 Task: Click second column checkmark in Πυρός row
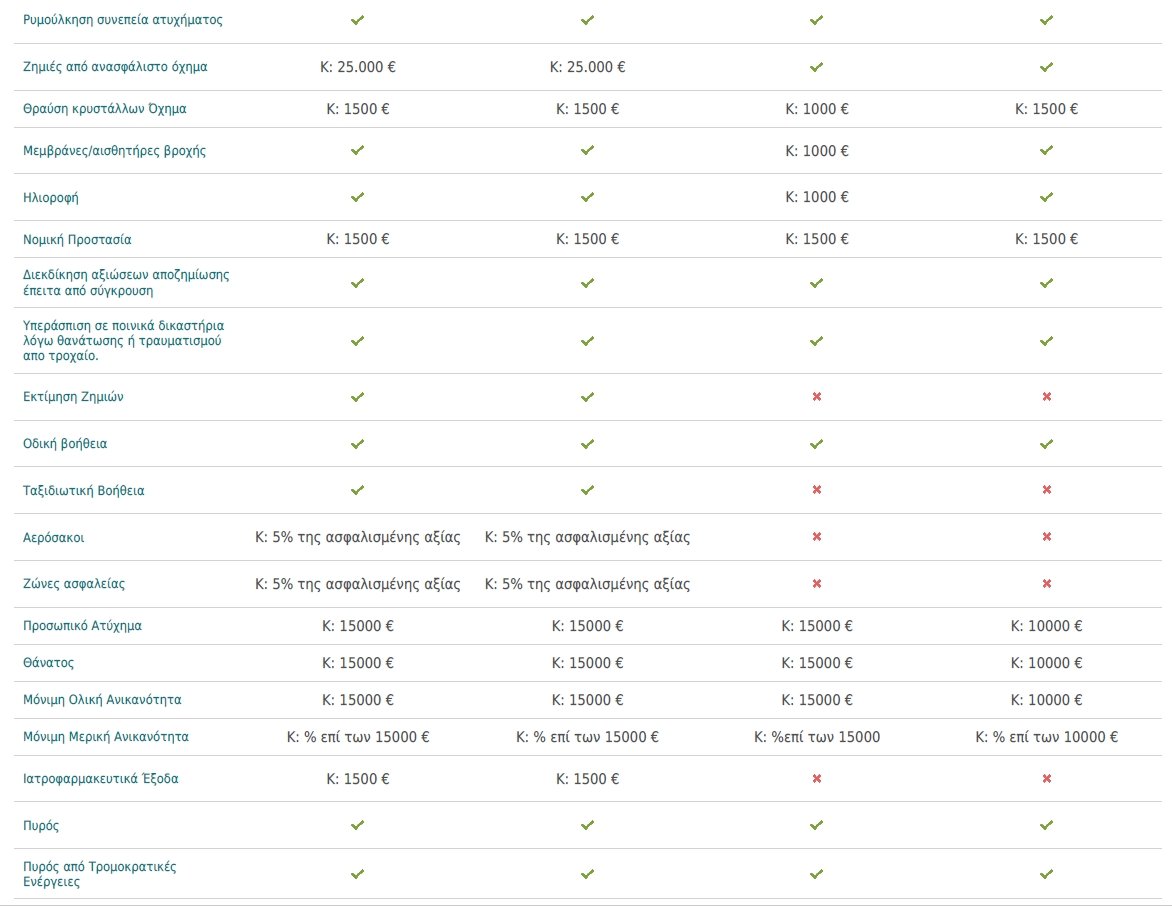587,825
